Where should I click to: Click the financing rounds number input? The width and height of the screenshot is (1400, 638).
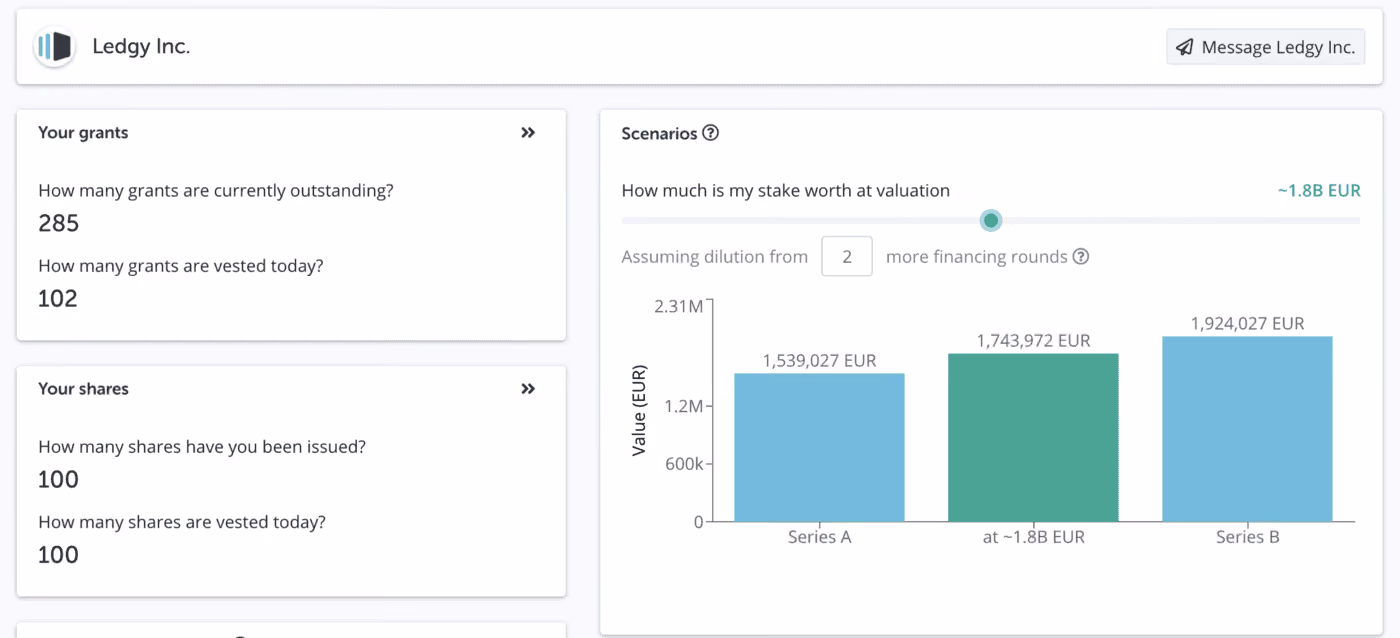click(847, 257)
